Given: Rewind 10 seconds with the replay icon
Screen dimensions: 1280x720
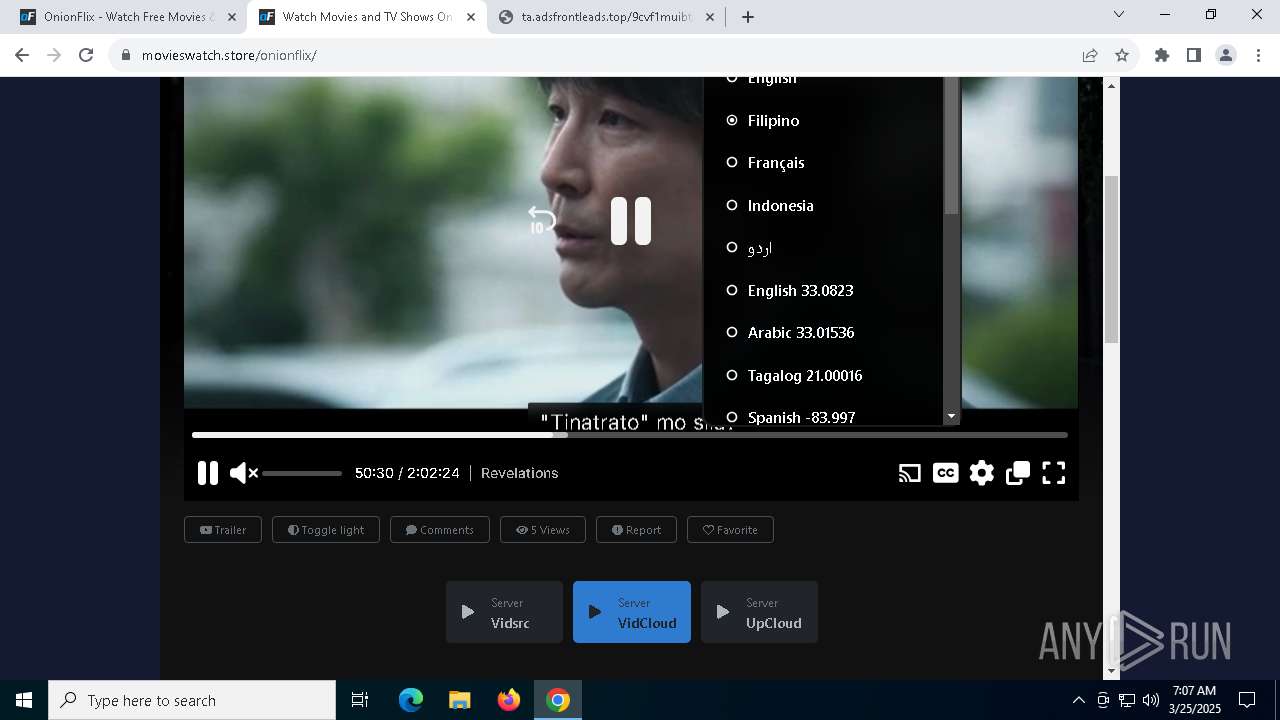Looking at the screenshot, I should pos(541,221).
